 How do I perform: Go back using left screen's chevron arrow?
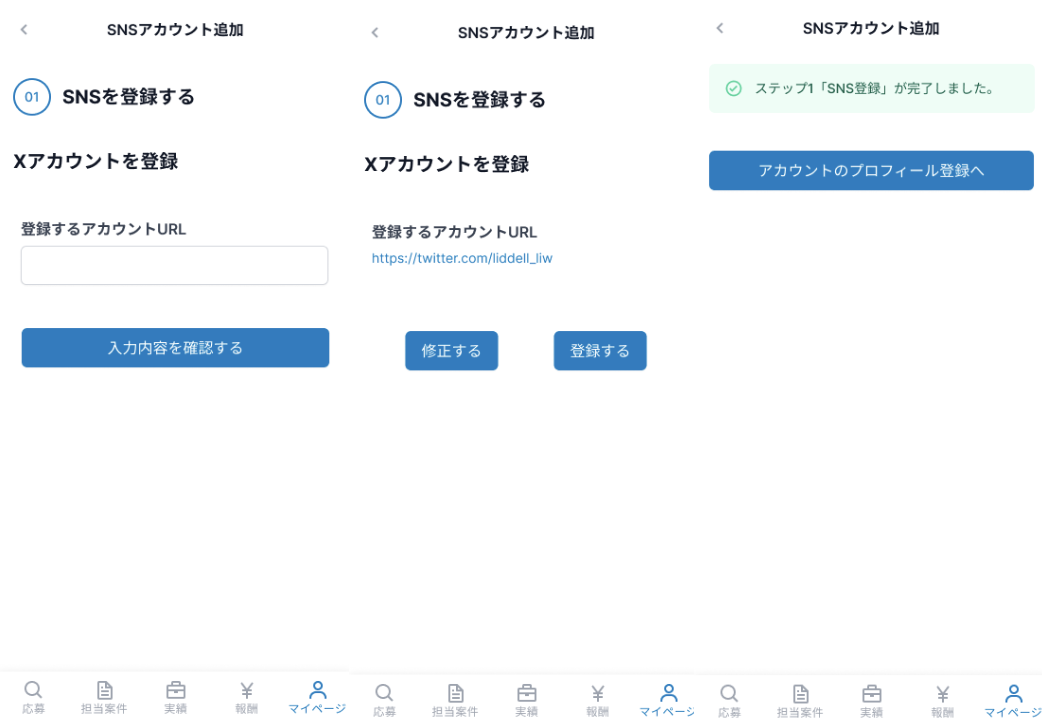point(24,29)
